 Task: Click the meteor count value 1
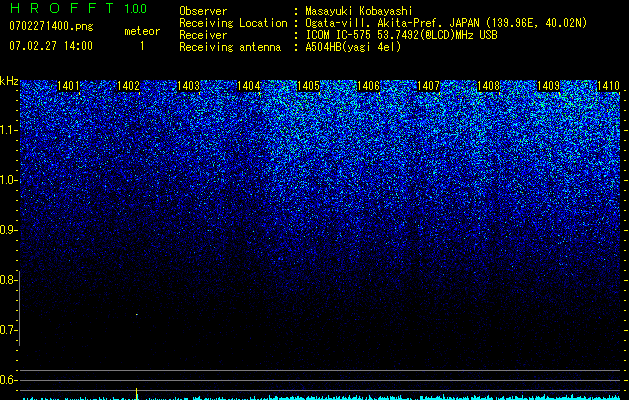(x=142, y=46)
